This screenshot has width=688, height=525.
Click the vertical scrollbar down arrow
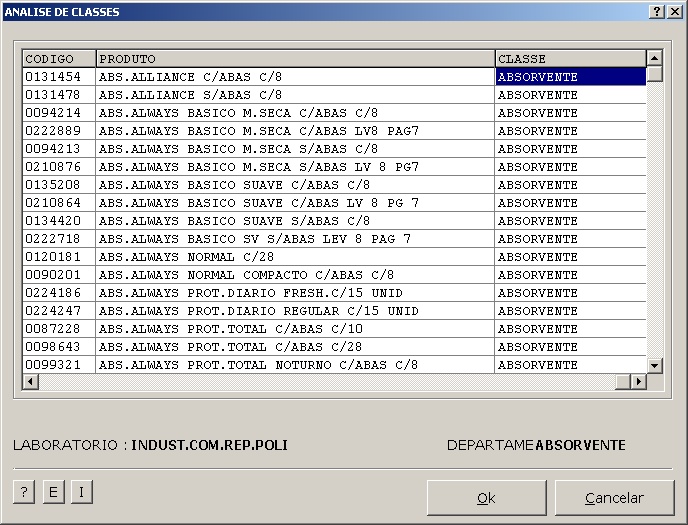tap(654, 365)
